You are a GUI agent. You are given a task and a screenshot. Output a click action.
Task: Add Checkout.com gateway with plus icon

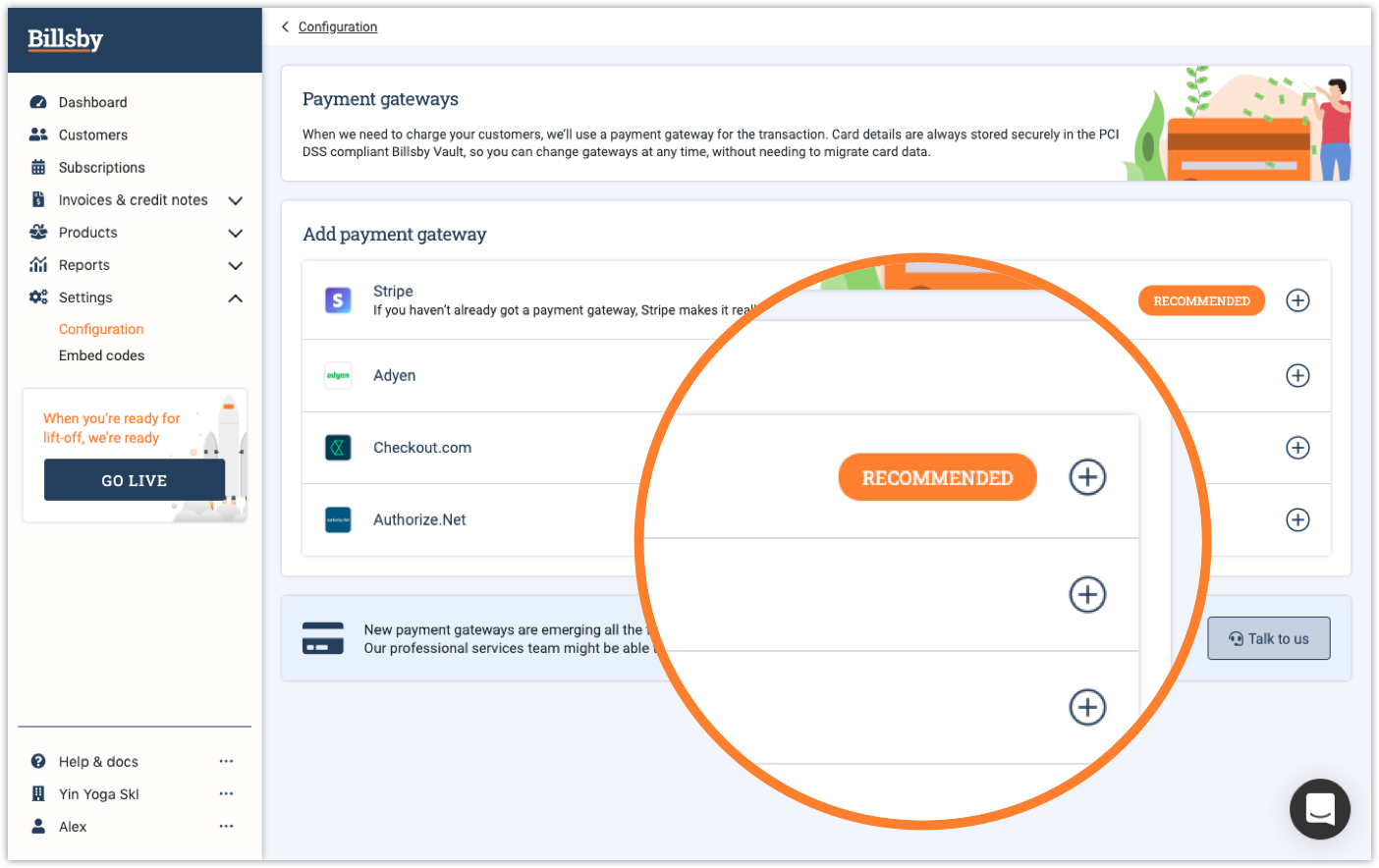tap(1297, 448)
